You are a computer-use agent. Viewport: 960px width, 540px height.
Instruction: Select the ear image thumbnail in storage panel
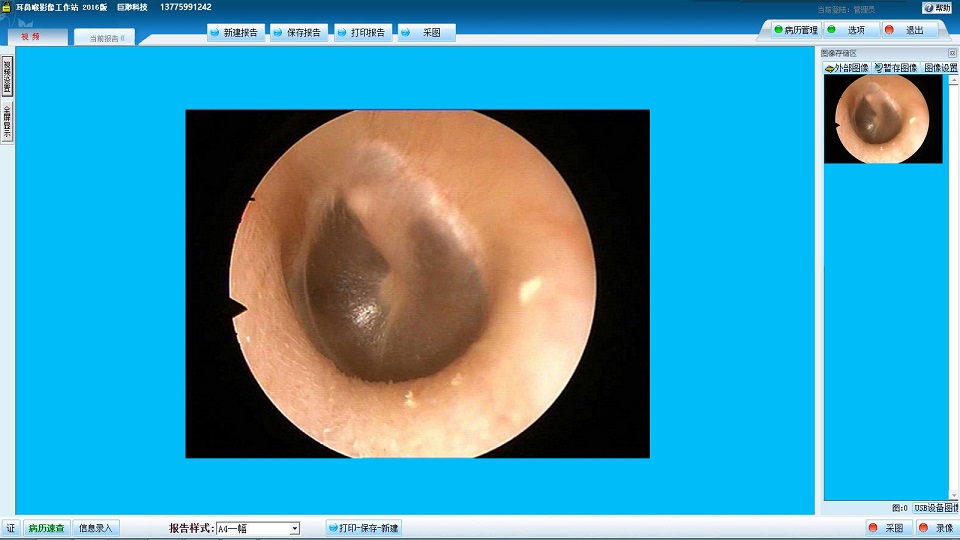click(883, 119)
